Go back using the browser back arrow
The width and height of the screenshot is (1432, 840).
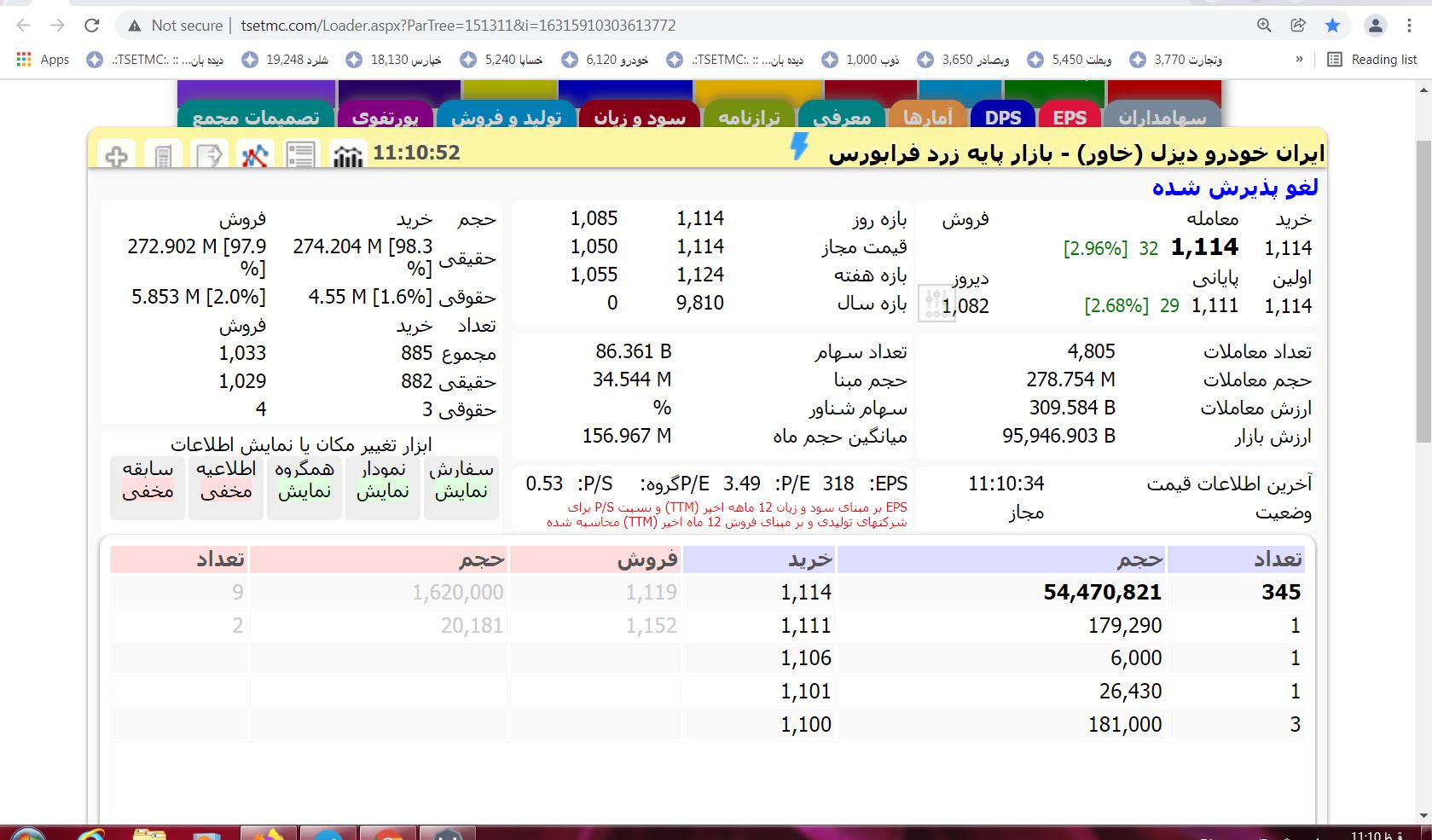tap(24, 26)
